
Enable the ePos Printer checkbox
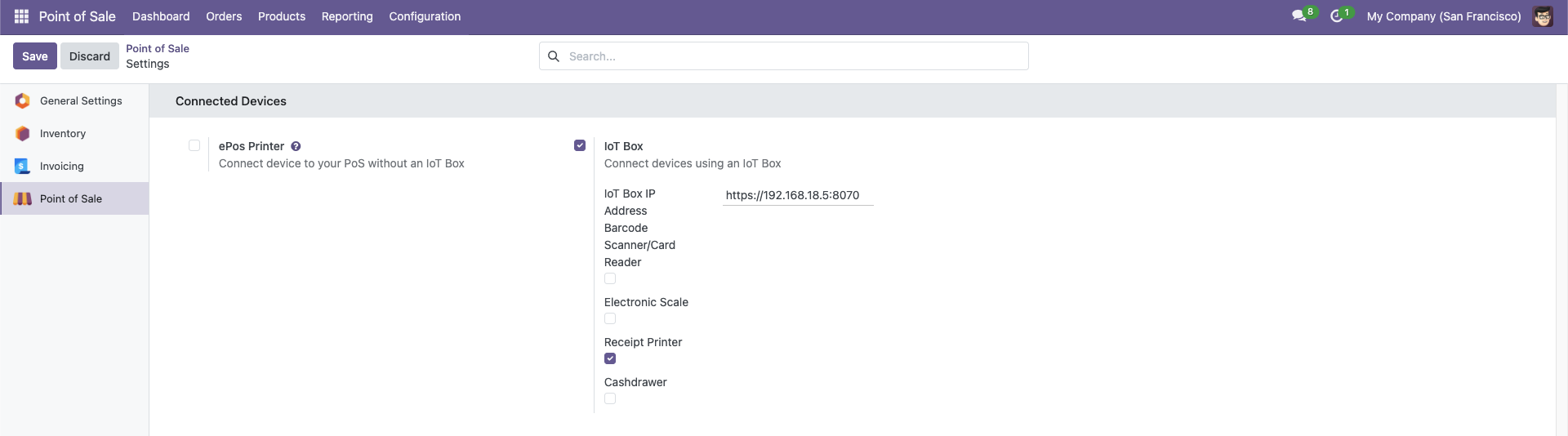tap(194, 145)
